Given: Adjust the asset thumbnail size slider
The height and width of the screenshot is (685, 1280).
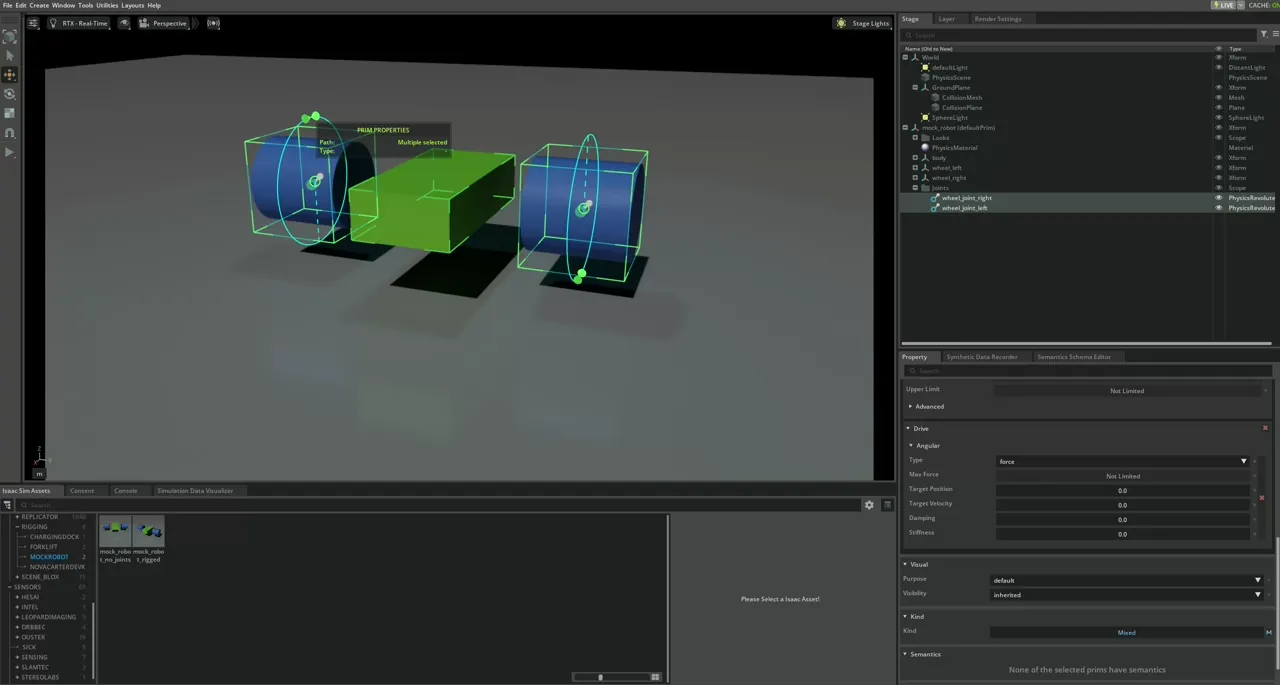Looking at the screenshot, I should [x=600, y=677].
